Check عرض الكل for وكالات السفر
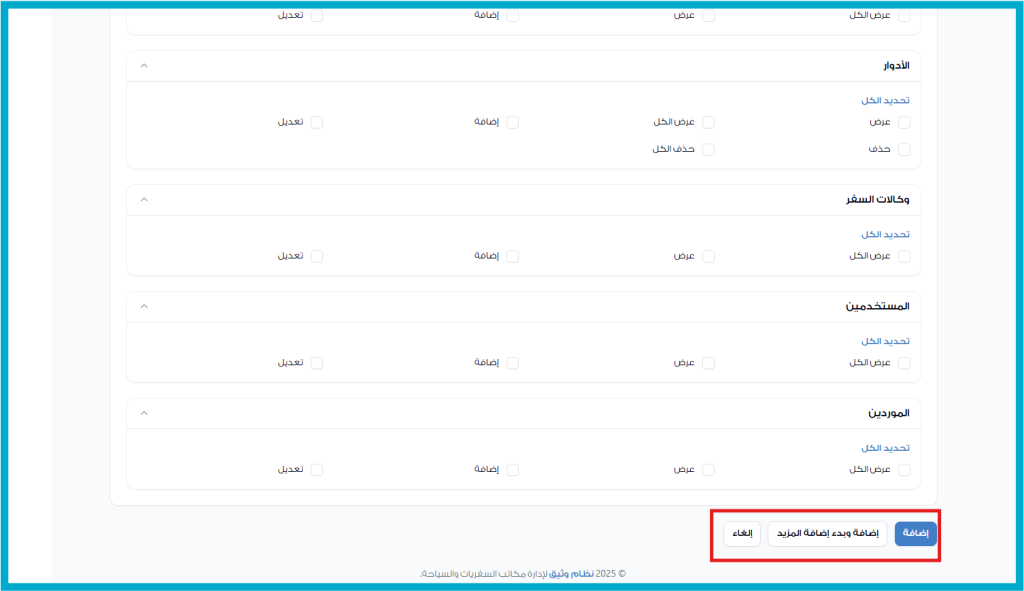 [x=904, y=256]
